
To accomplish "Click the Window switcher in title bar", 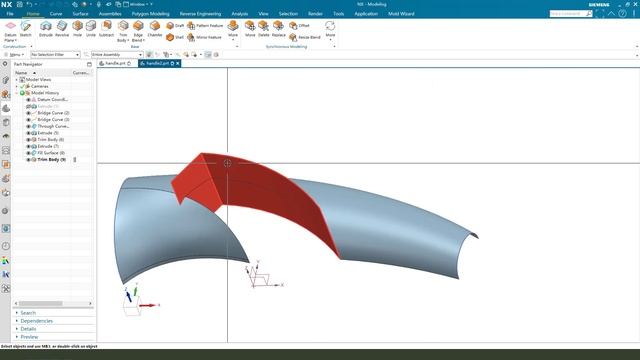I will 138,4.
